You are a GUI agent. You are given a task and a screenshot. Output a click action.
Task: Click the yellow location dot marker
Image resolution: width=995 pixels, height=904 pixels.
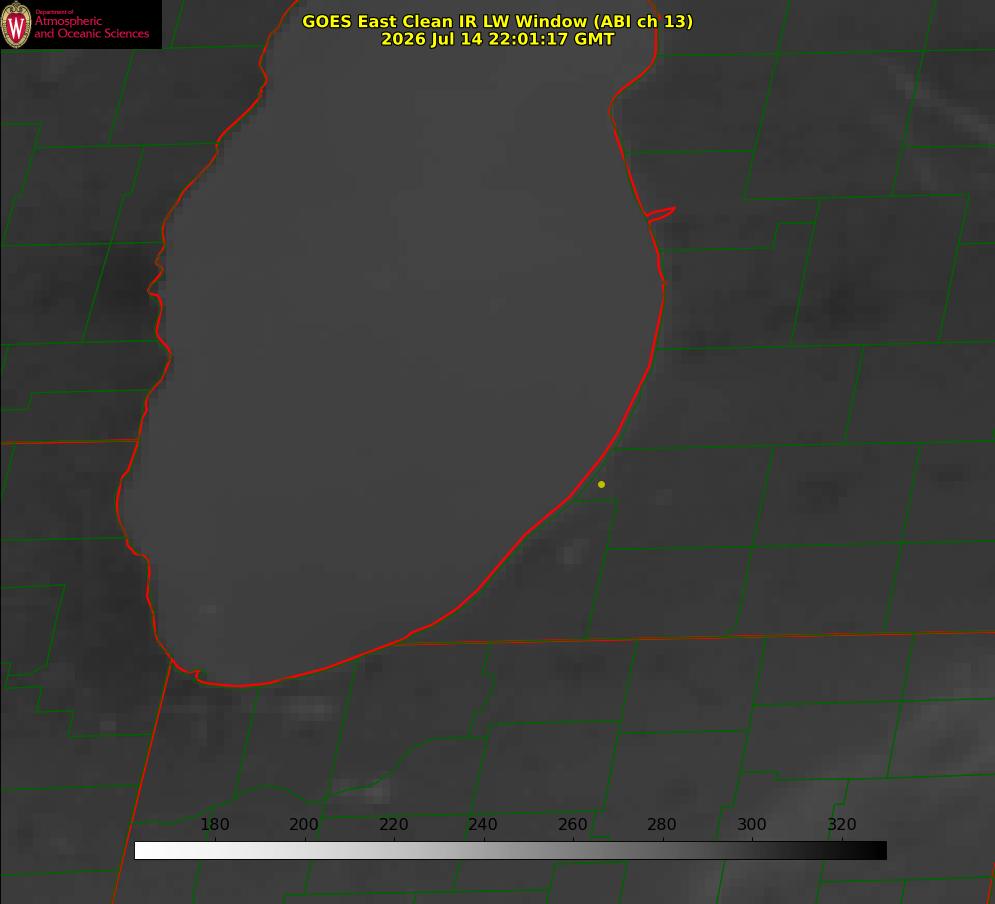601,484
